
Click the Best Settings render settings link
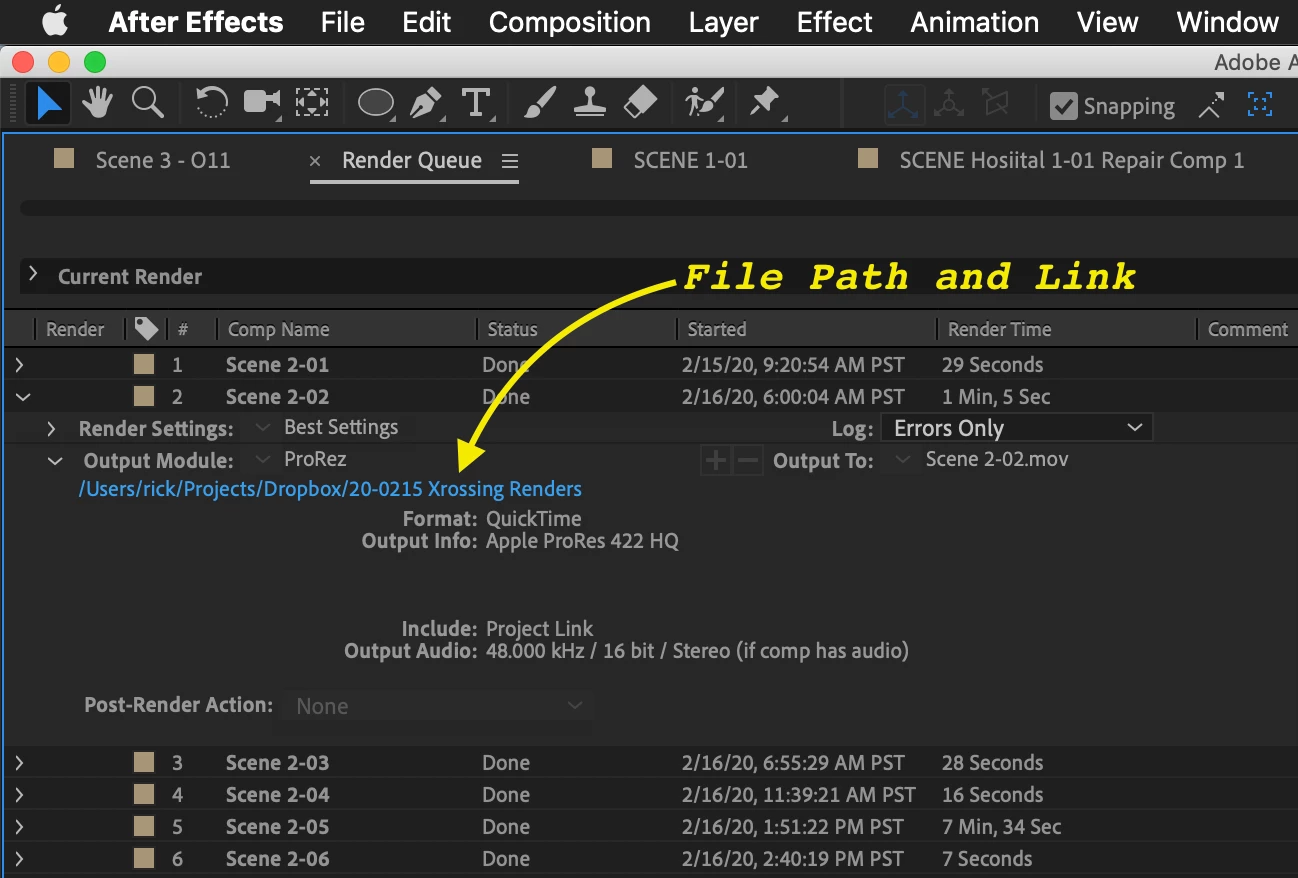tap(341, 427)
